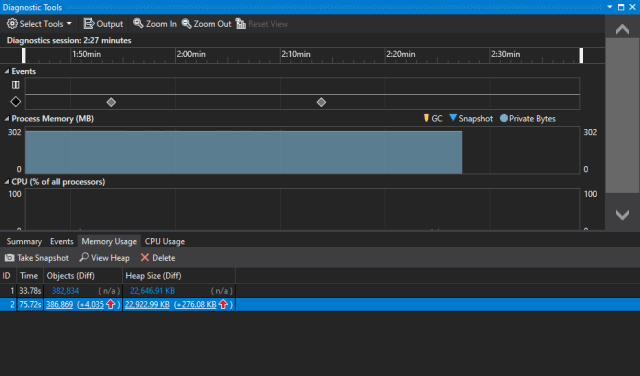Click the scroll up arrow of graphs panel
The image size is (640, 376).
[x=622, y=29]
